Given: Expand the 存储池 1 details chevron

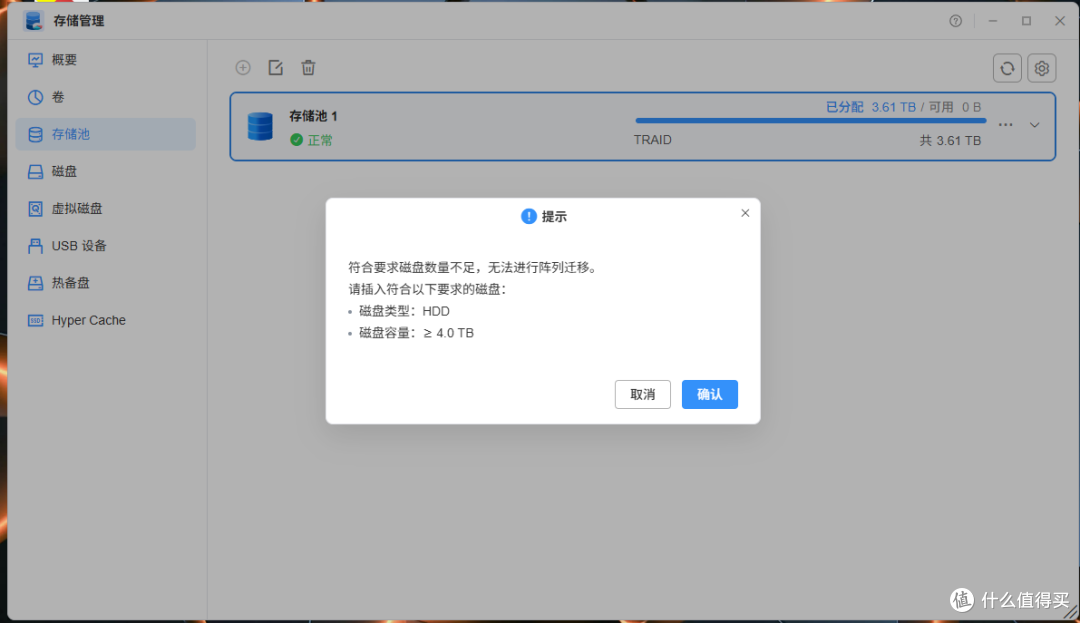Looking at the screenshot, I should click(x=1035, y=125).
